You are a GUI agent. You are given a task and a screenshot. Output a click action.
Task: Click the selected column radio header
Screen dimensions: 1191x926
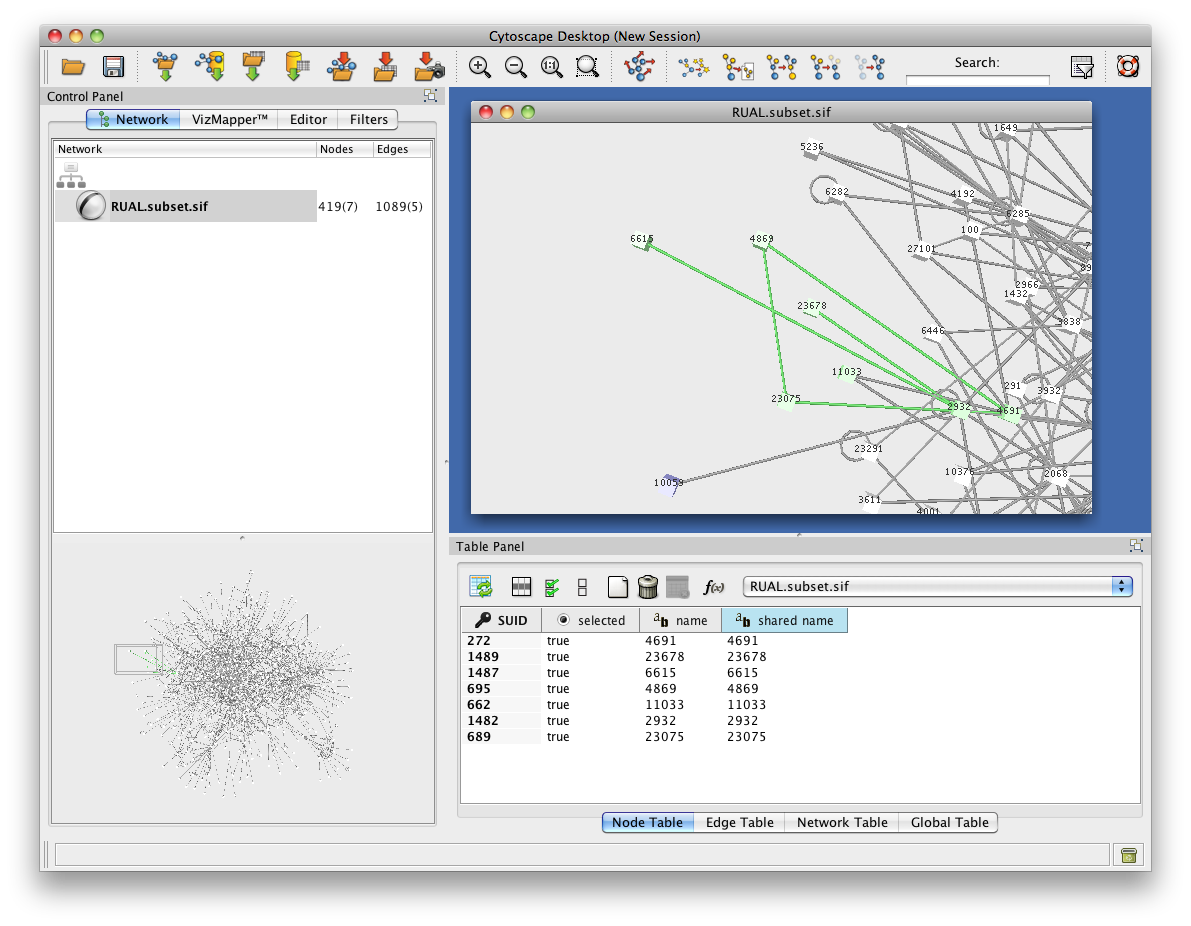[x=591, y=620]
